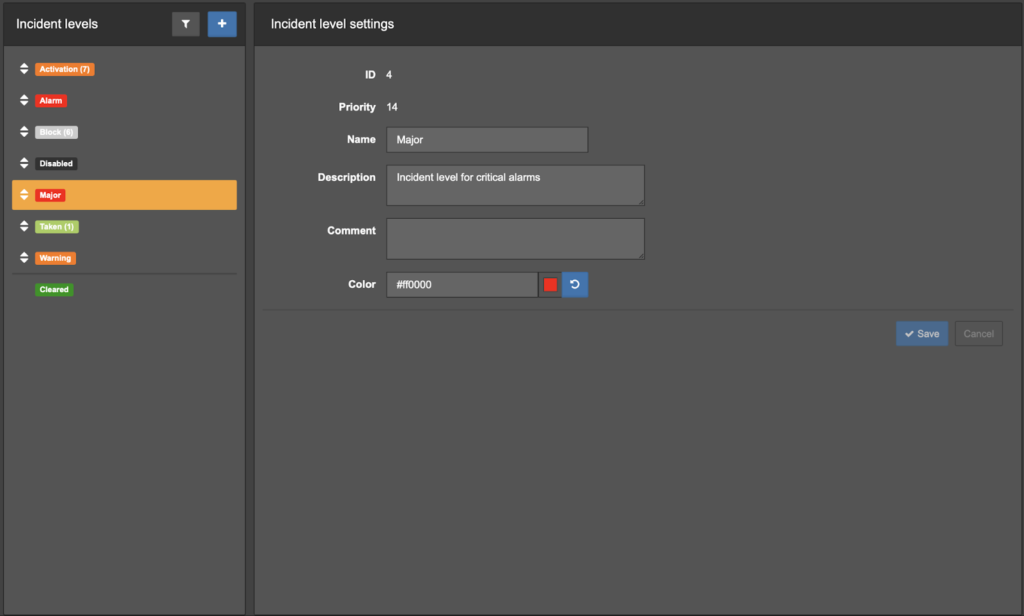Image resolution: width=1024 pixels, height=616 pixels.
Task: Click the sort arrows on the Major row
Action: [x=24, y=195]
